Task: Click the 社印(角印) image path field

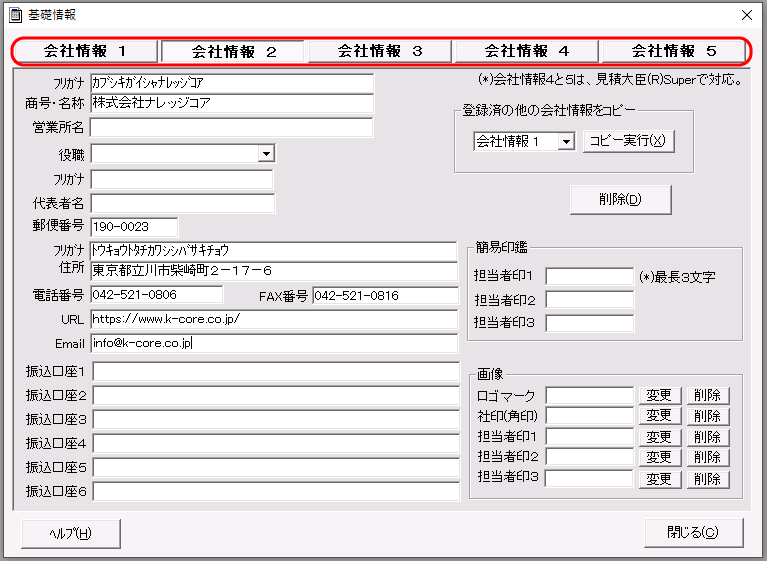Action: click(x=589, y=416)
